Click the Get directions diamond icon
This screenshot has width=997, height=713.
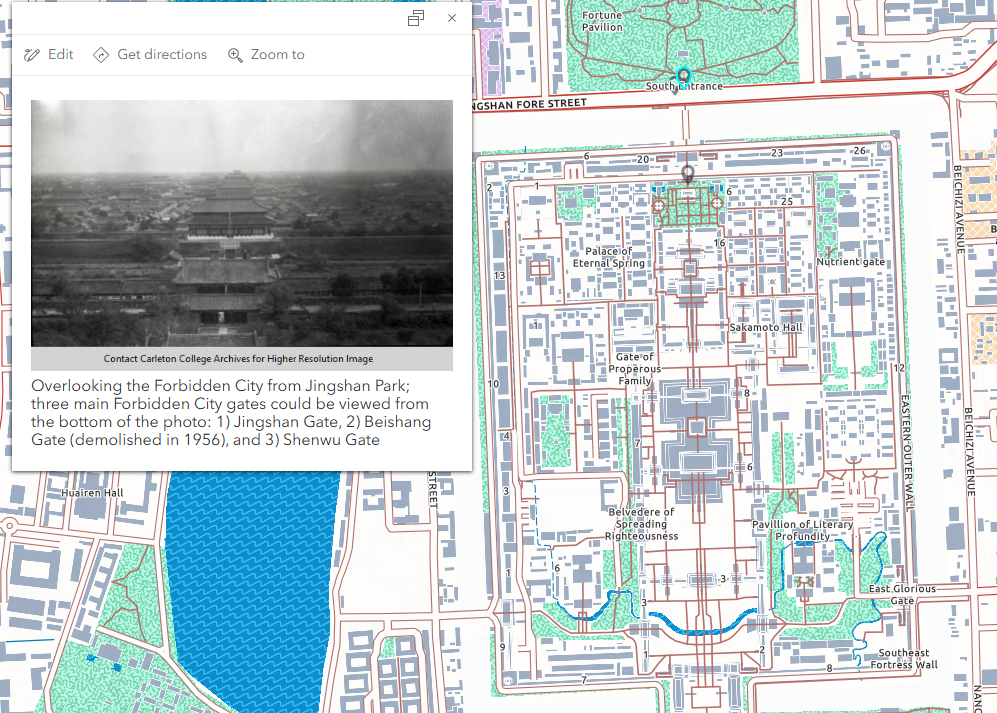(101, 55)
